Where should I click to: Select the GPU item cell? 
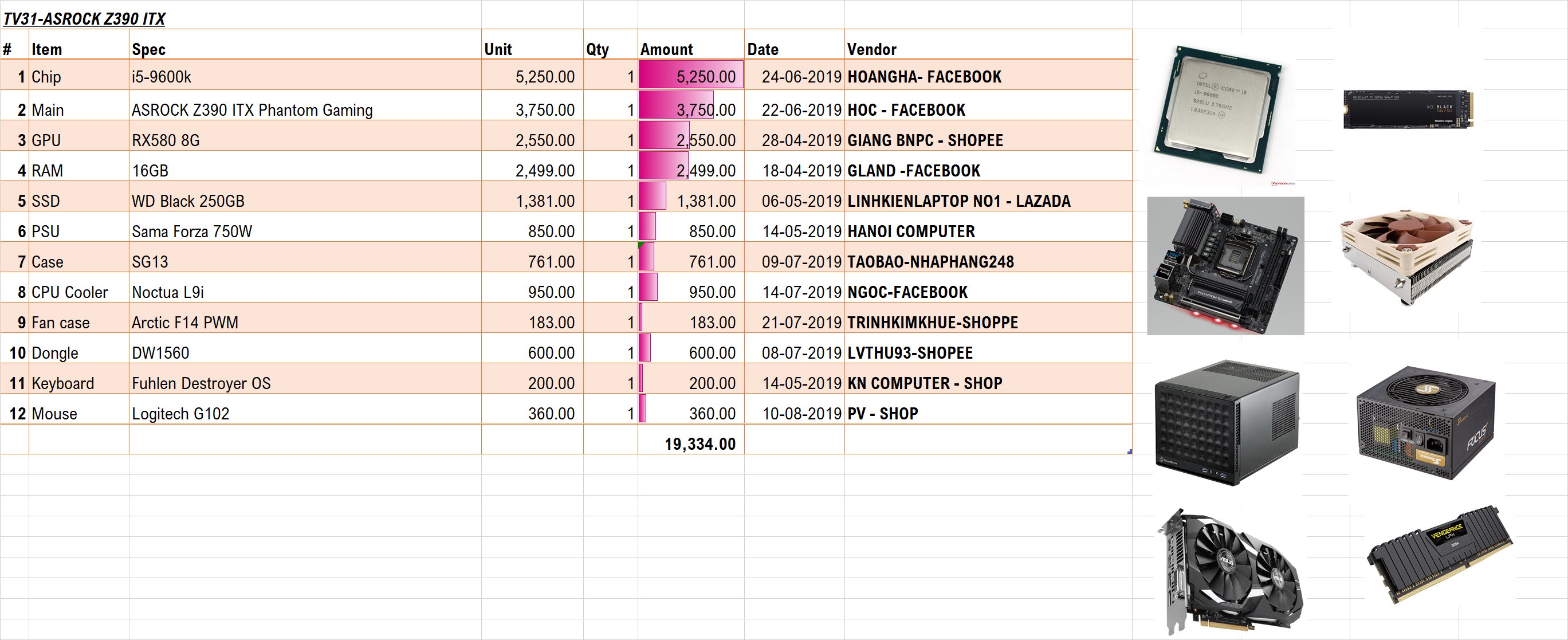click(x=78, y=136)
